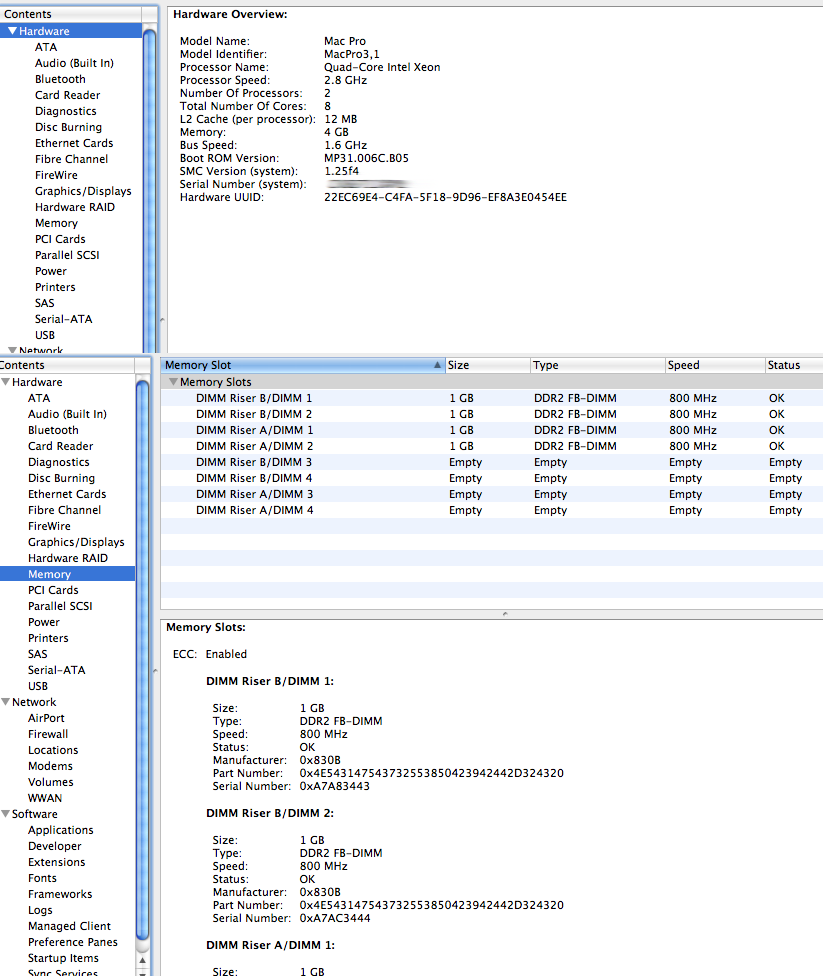823x976 pixels.
Task: Collapse the Memory Slots group row
Action: click(174, 382)
